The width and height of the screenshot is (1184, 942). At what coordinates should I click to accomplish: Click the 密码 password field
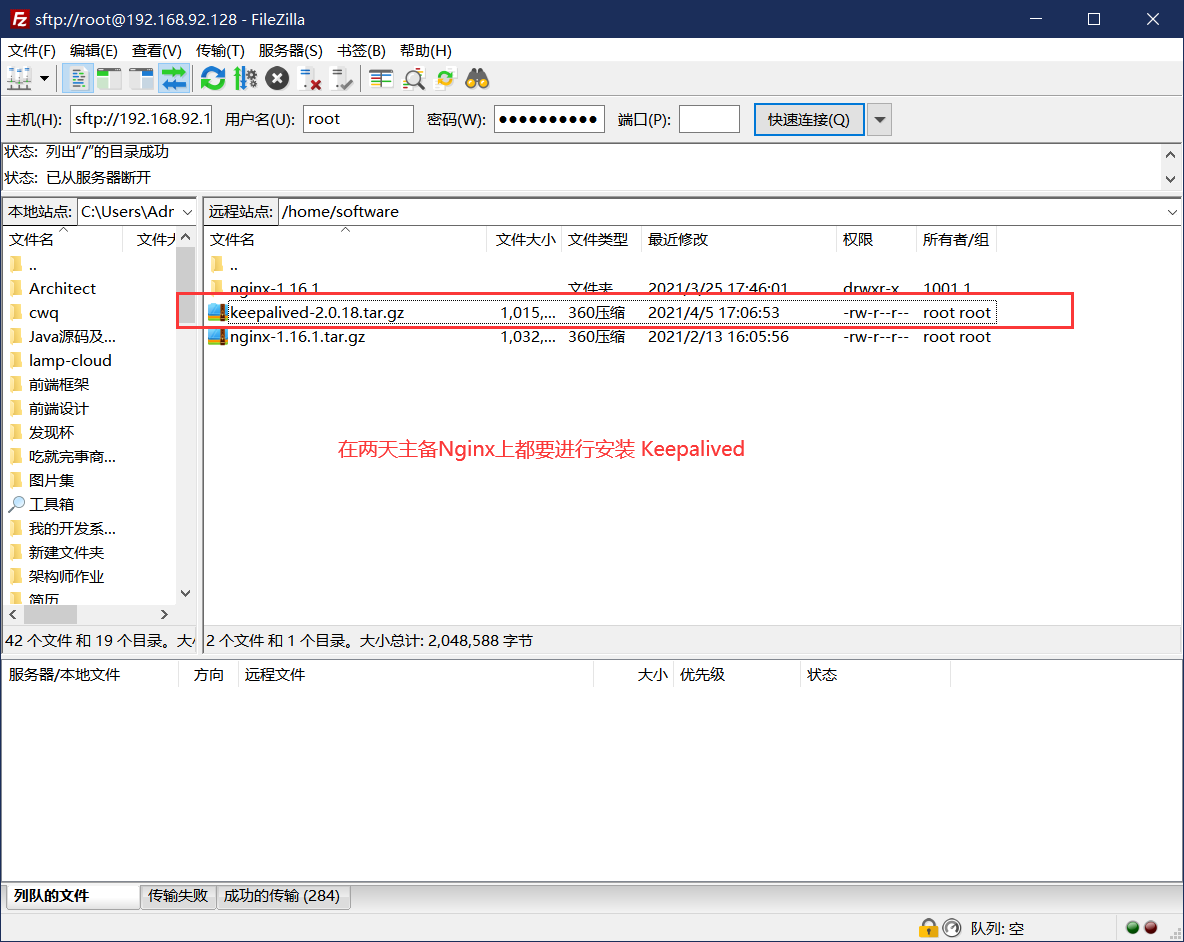coord(549,119)
